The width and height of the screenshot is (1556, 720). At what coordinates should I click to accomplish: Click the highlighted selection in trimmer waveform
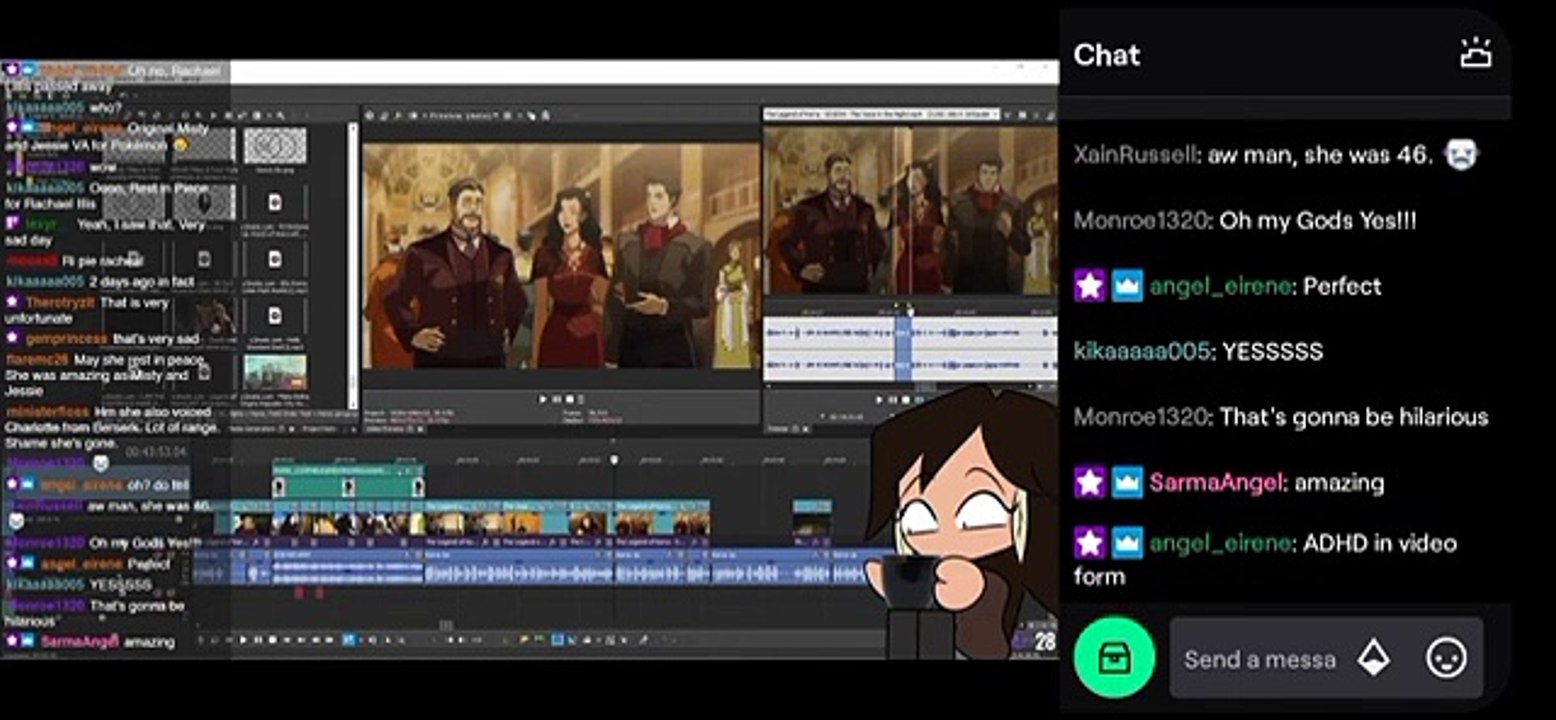tap(903, 349)
